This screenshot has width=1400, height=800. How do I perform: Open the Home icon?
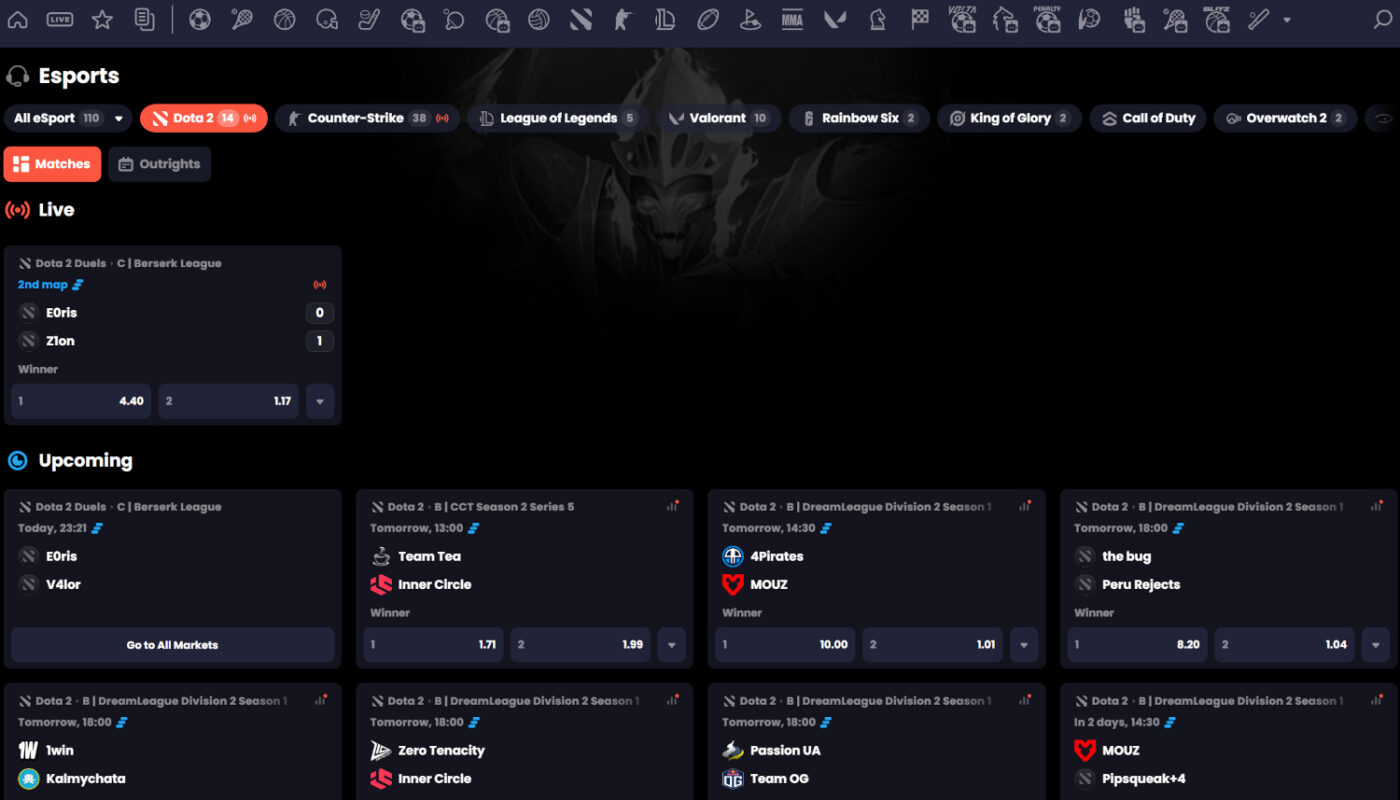coord(18,20)
